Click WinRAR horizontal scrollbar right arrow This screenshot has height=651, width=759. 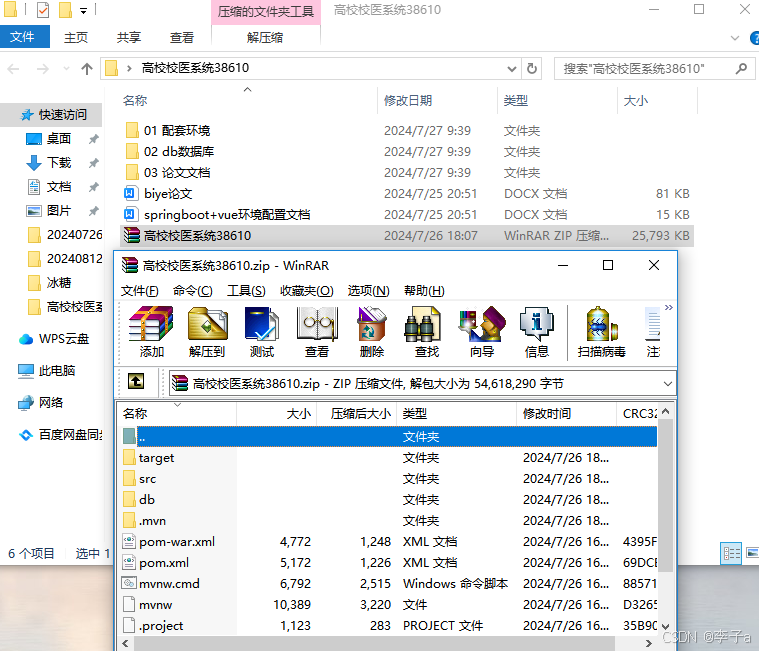649,643
